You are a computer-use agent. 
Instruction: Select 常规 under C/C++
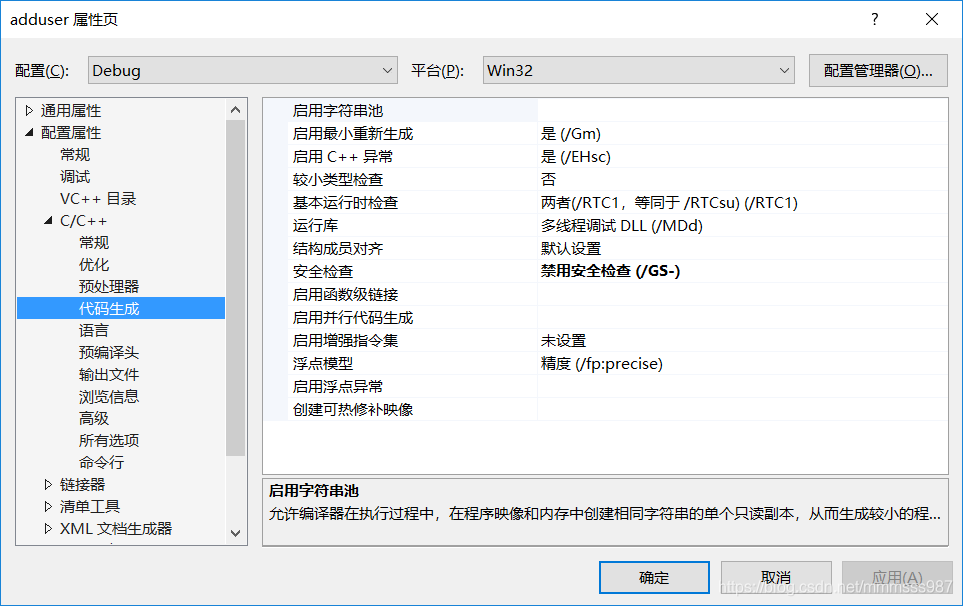pos(94,243)
